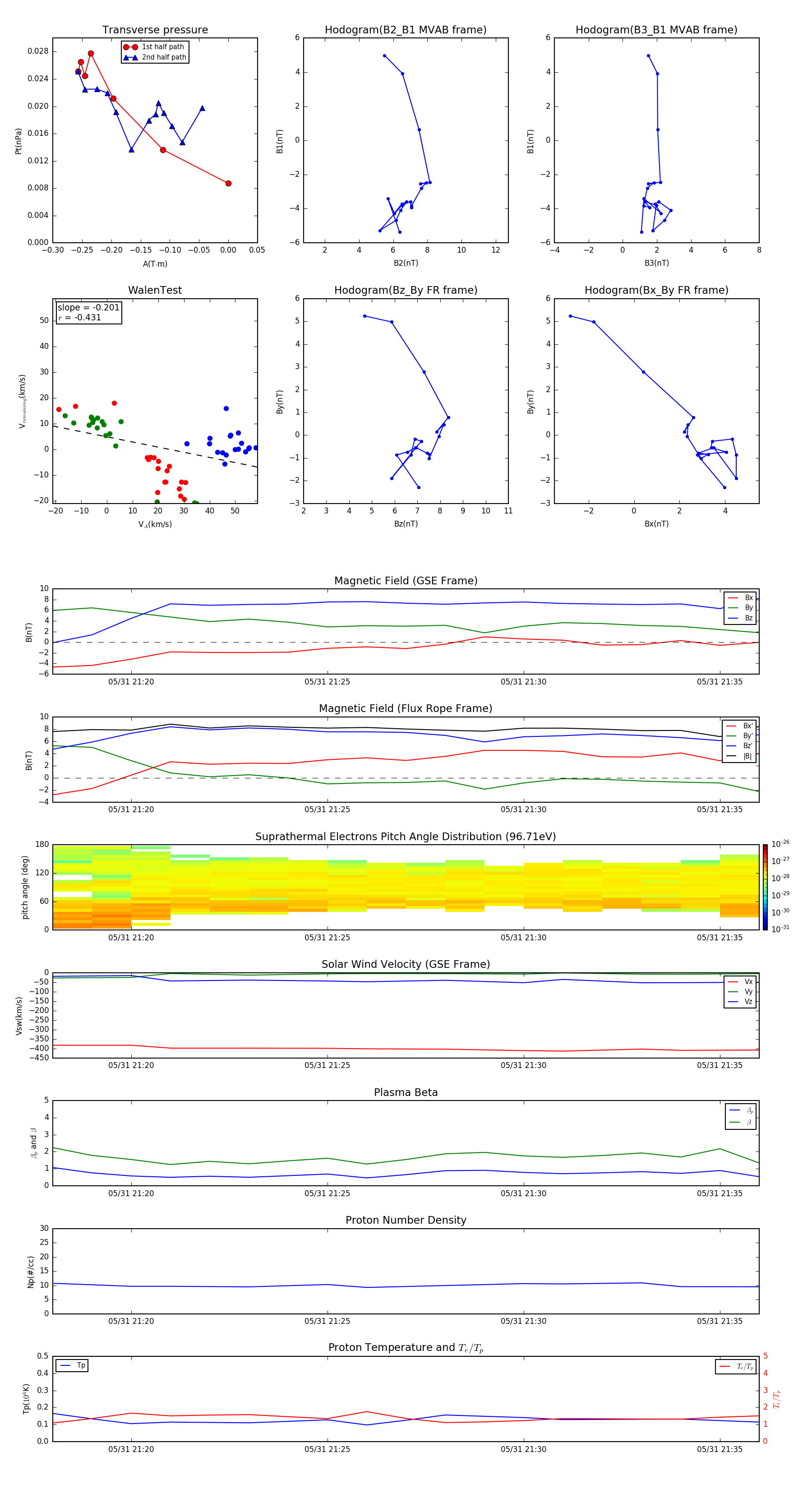The image size is (812, 1489).
Task: Click the 'slope = -0.201' annotation
Action: [88, 308]
